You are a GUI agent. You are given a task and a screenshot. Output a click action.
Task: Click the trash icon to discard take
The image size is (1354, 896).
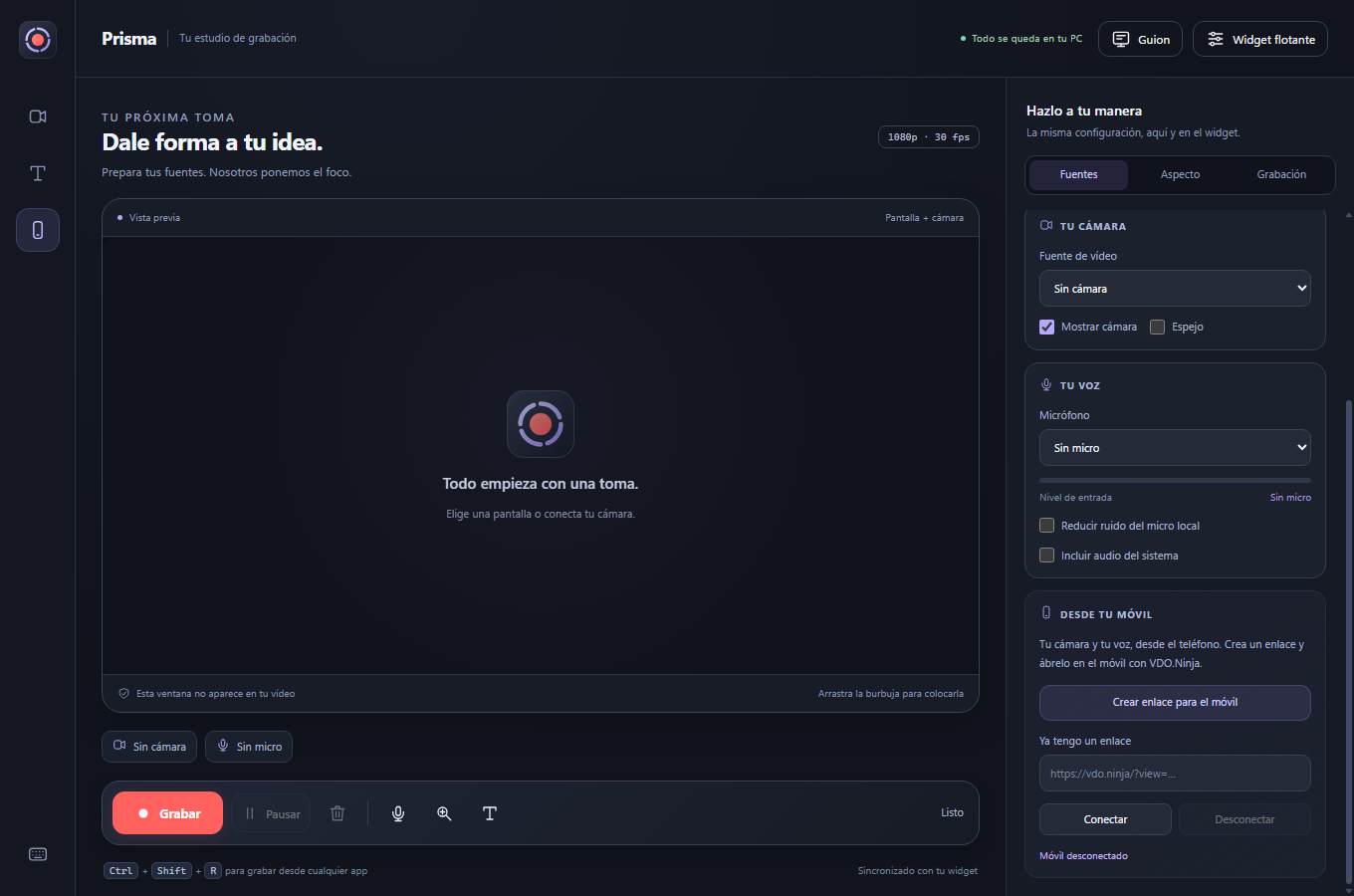pos(338,813)
